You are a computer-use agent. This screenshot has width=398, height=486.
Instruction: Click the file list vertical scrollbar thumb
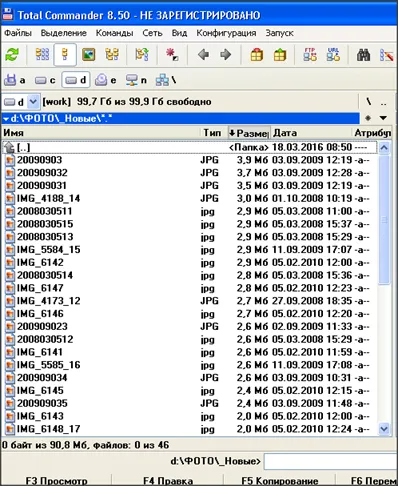pyautogui.click(x=384, y=219)
